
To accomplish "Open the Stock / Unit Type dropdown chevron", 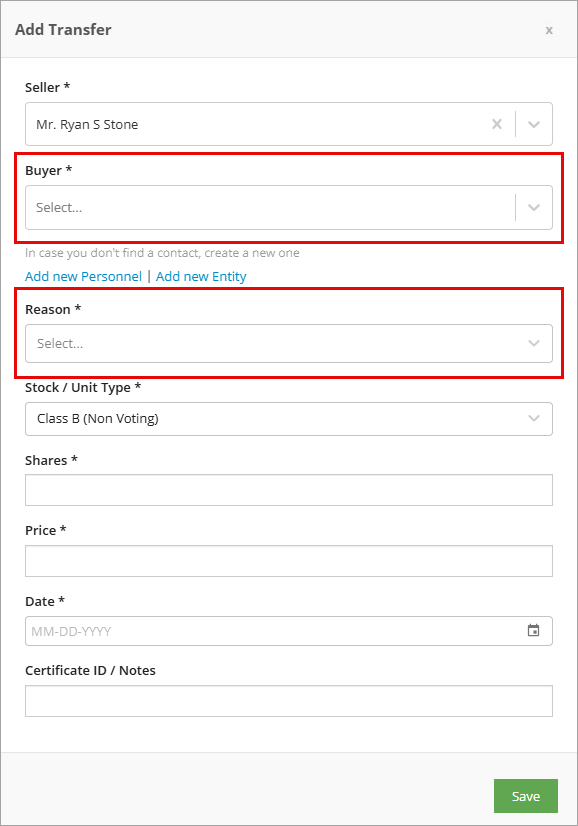I will pos(534,419).
